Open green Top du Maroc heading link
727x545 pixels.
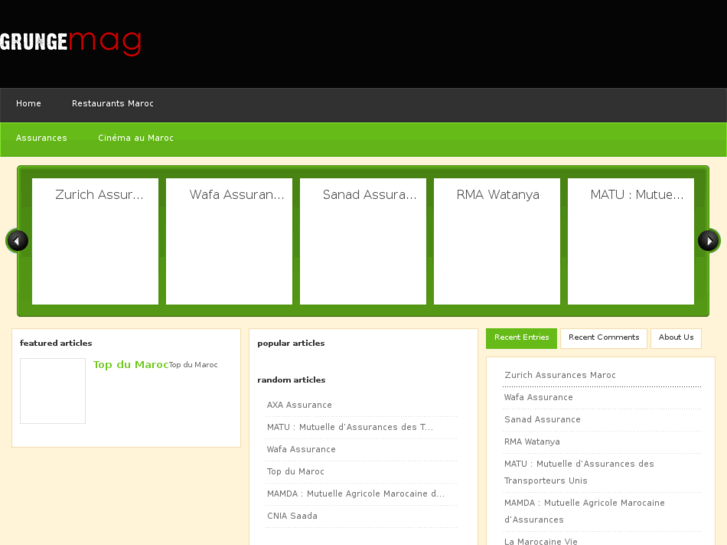(x=131, y=365)
